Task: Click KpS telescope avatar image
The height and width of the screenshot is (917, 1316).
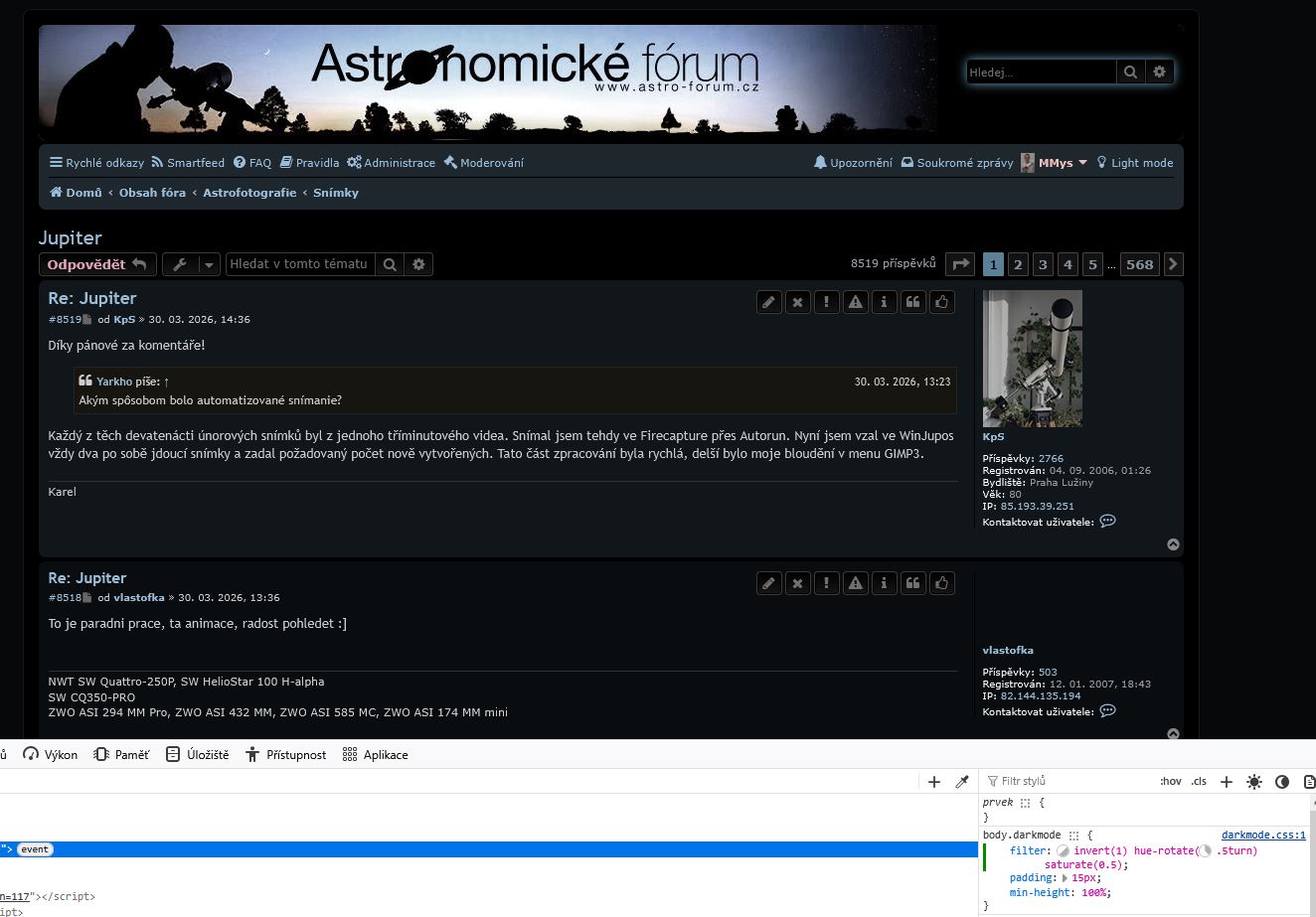Action: [x=1033, y=359]
